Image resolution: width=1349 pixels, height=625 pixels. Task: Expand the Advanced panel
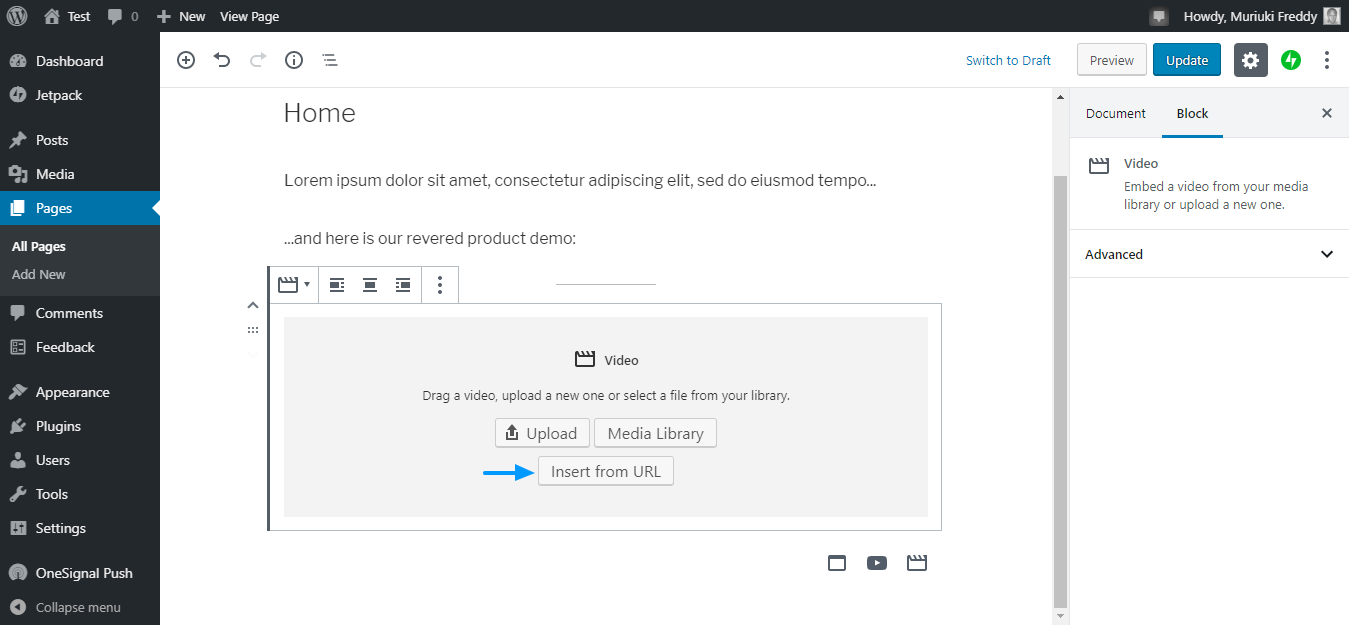tap(1209, 254)
